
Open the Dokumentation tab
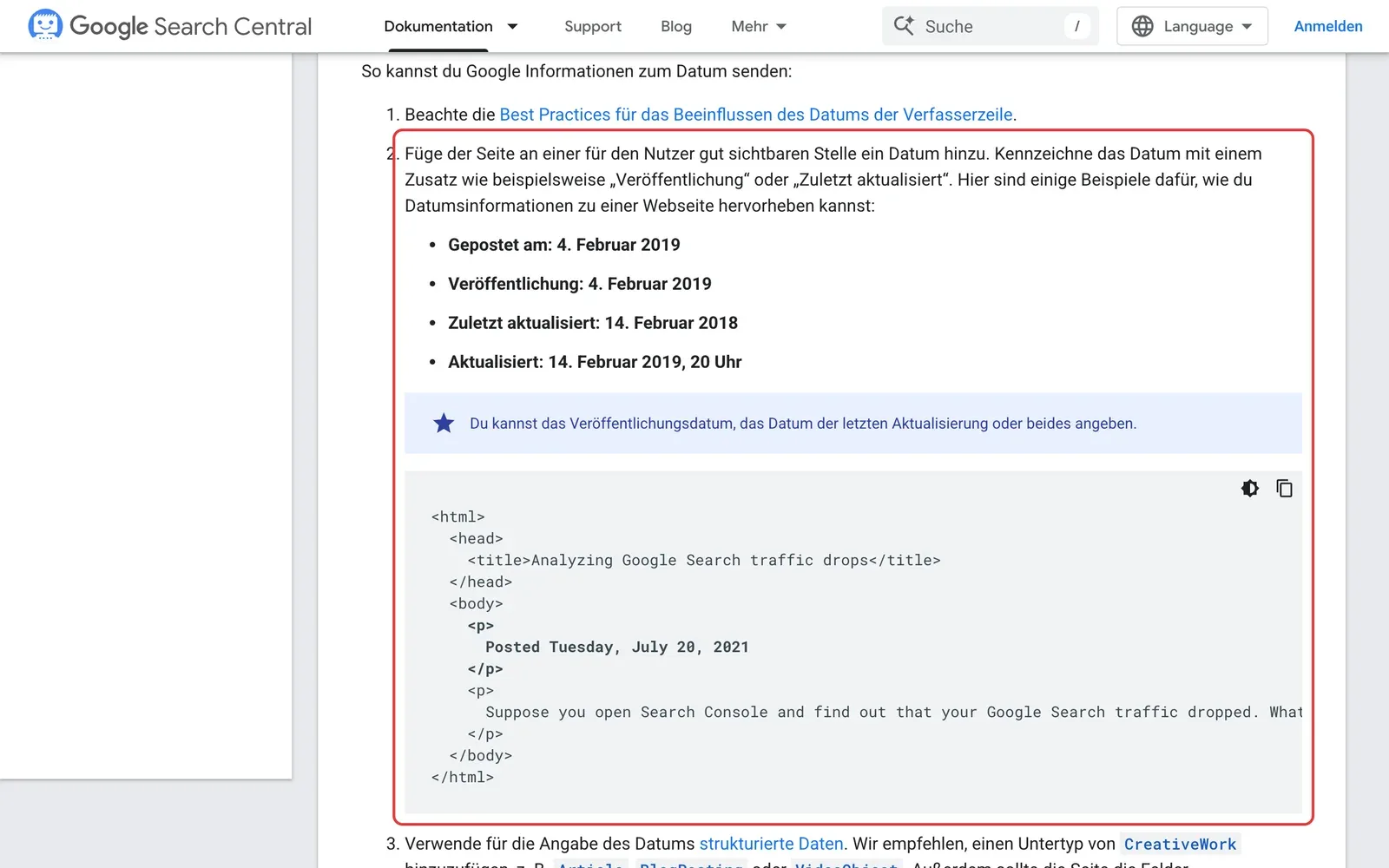(438, 26)
